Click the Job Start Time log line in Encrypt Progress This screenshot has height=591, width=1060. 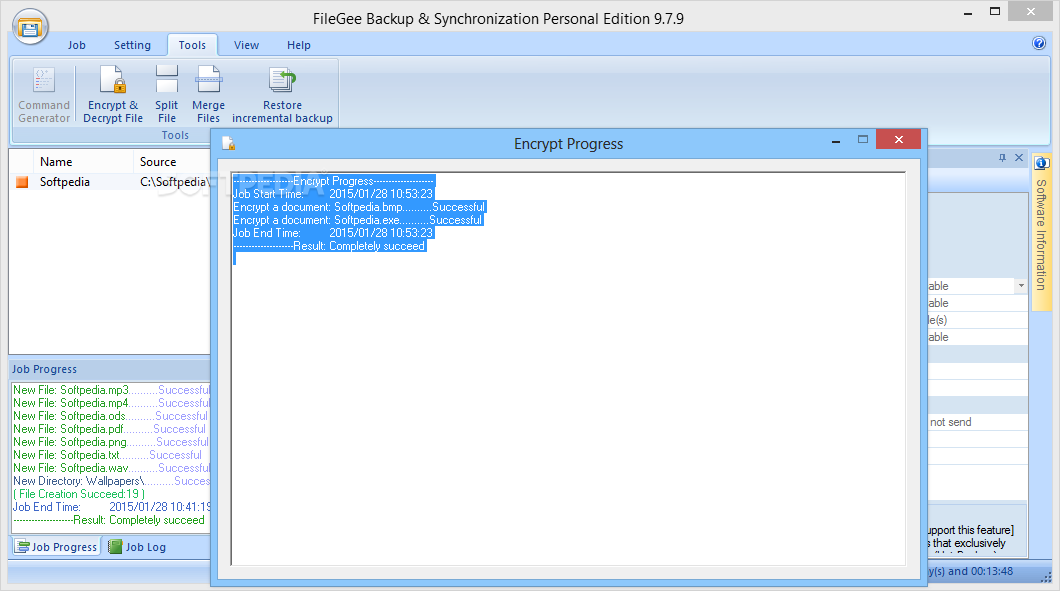point(334,194)
